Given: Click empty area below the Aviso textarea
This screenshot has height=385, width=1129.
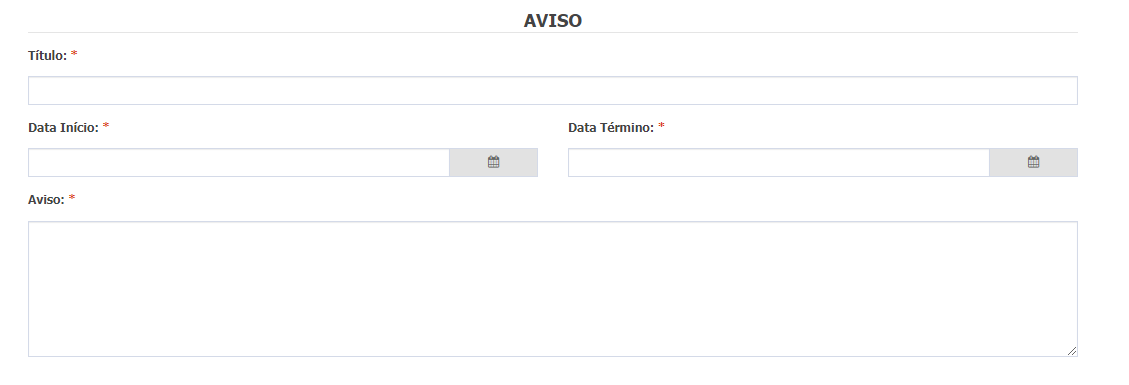Looking at the screenshot, I should tap(553, 371).
